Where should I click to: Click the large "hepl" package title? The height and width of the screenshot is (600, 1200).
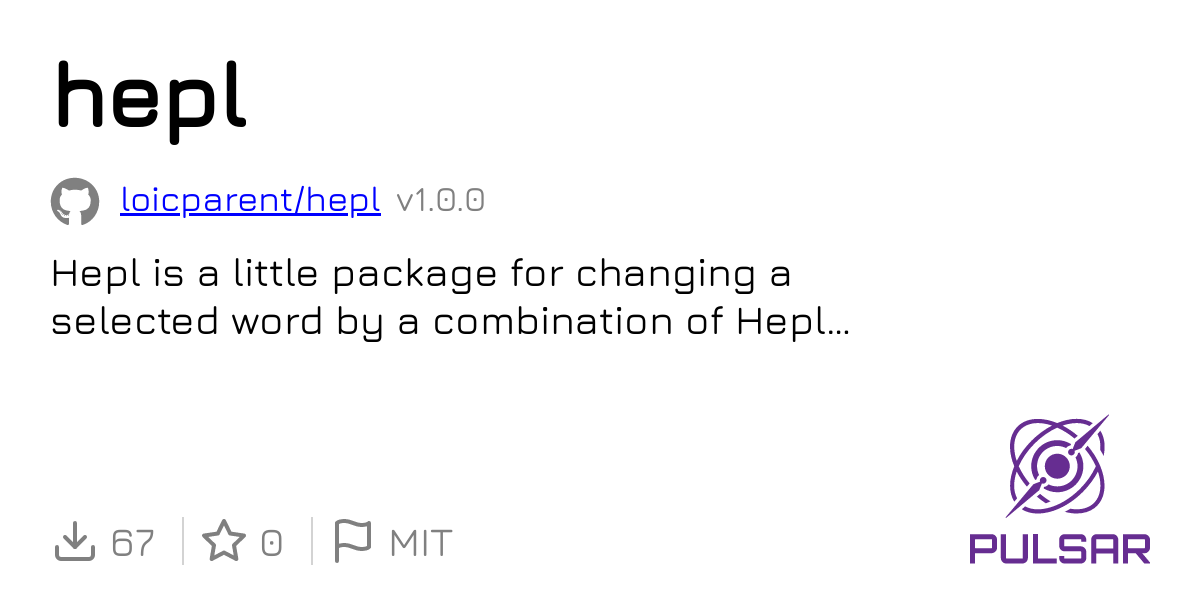point(150,95)
